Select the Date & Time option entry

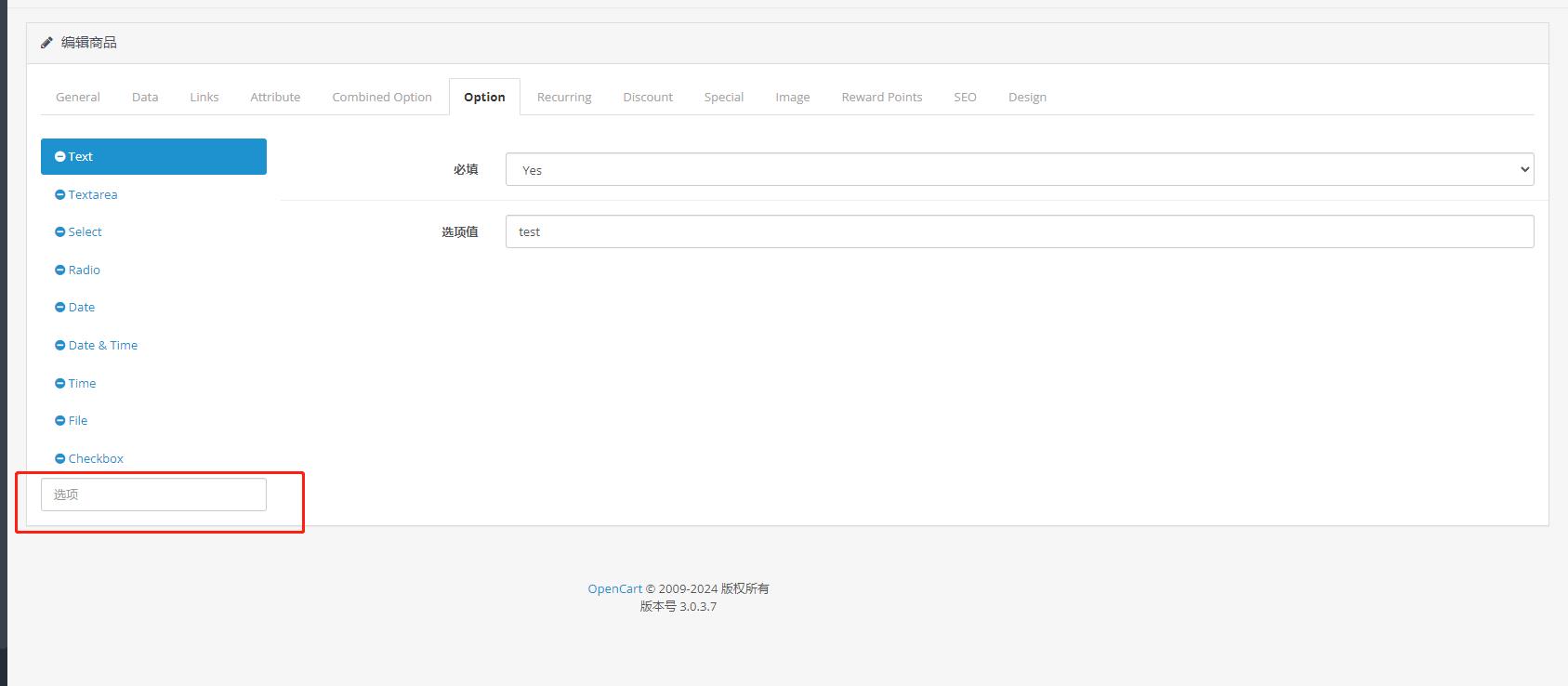click(103, 346)
